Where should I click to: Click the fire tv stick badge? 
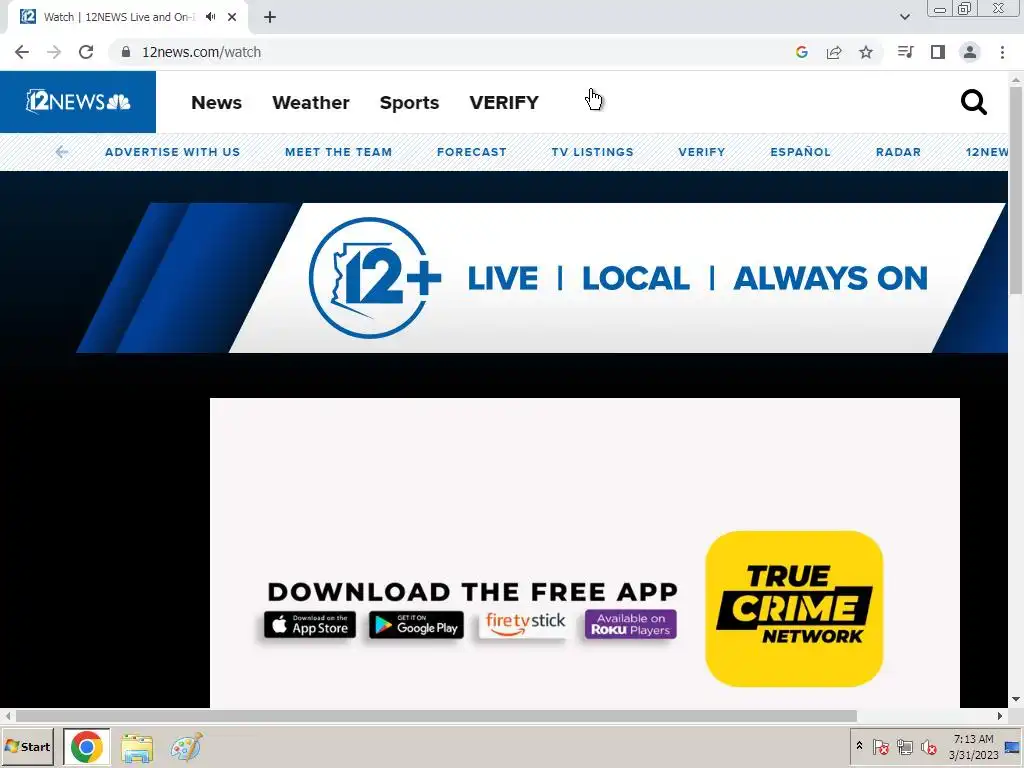525,624
